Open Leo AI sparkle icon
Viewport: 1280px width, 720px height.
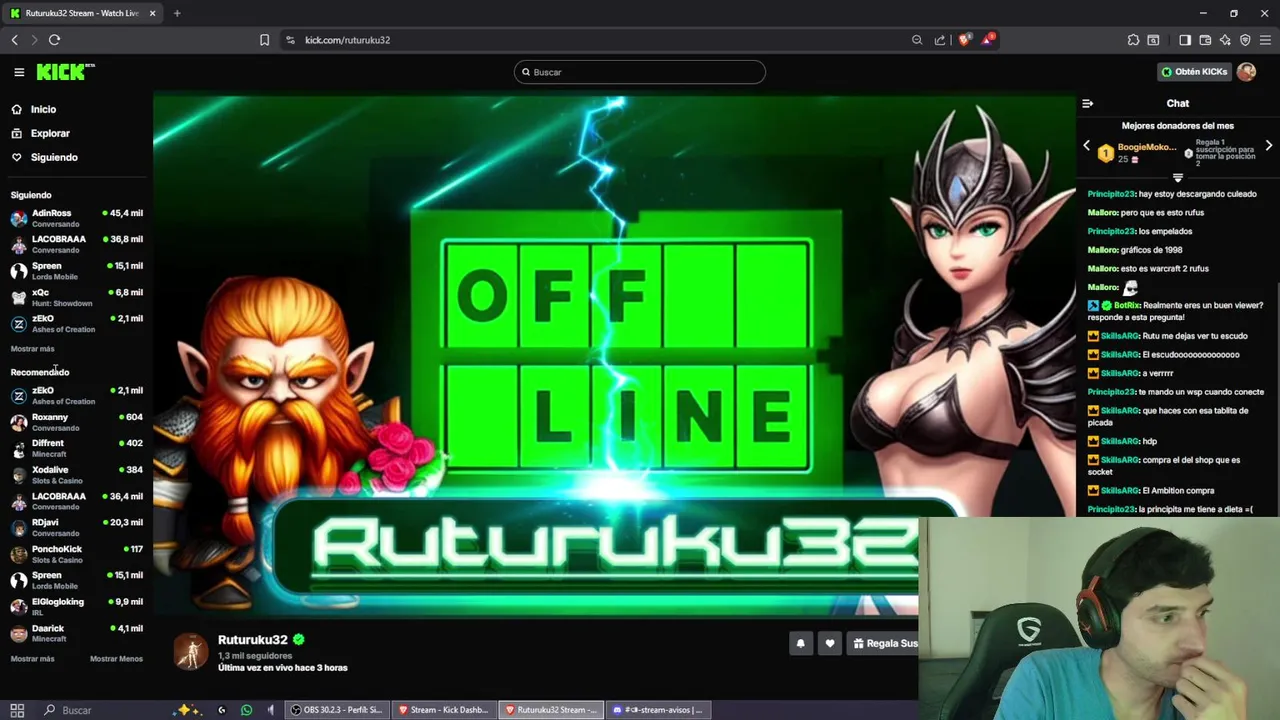(1225, 40)
